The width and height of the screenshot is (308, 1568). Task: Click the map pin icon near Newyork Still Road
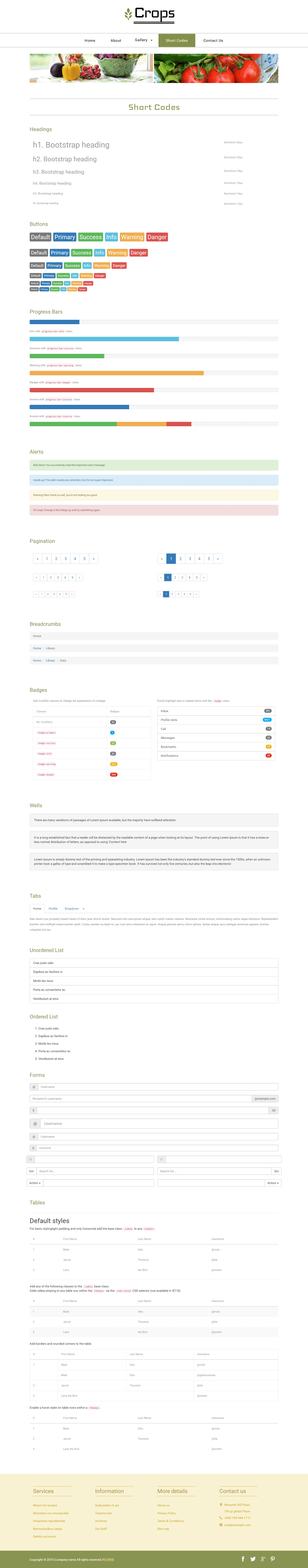click(221, 1505)
